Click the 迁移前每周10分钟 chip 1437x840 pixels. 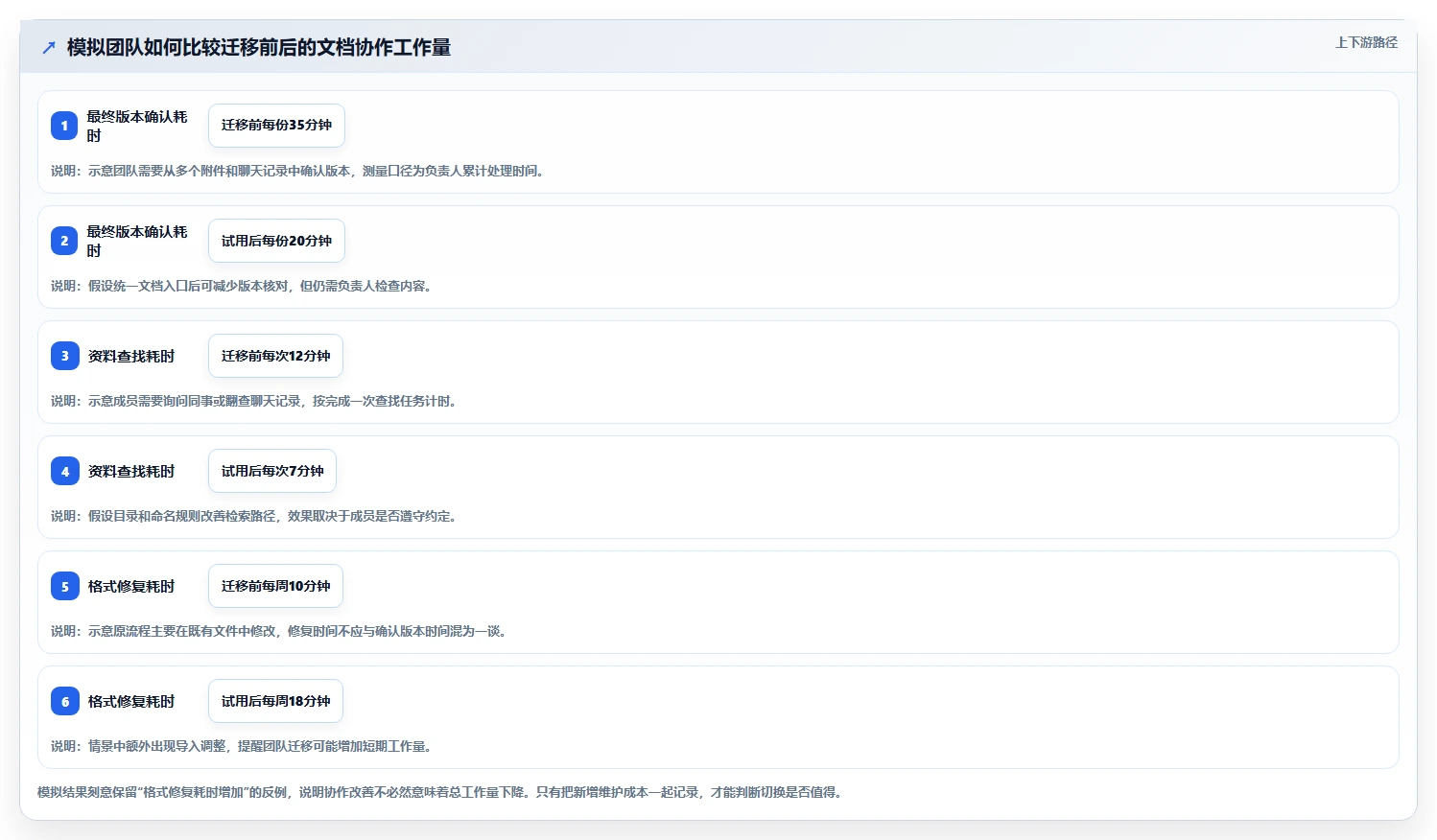(275, 586)
